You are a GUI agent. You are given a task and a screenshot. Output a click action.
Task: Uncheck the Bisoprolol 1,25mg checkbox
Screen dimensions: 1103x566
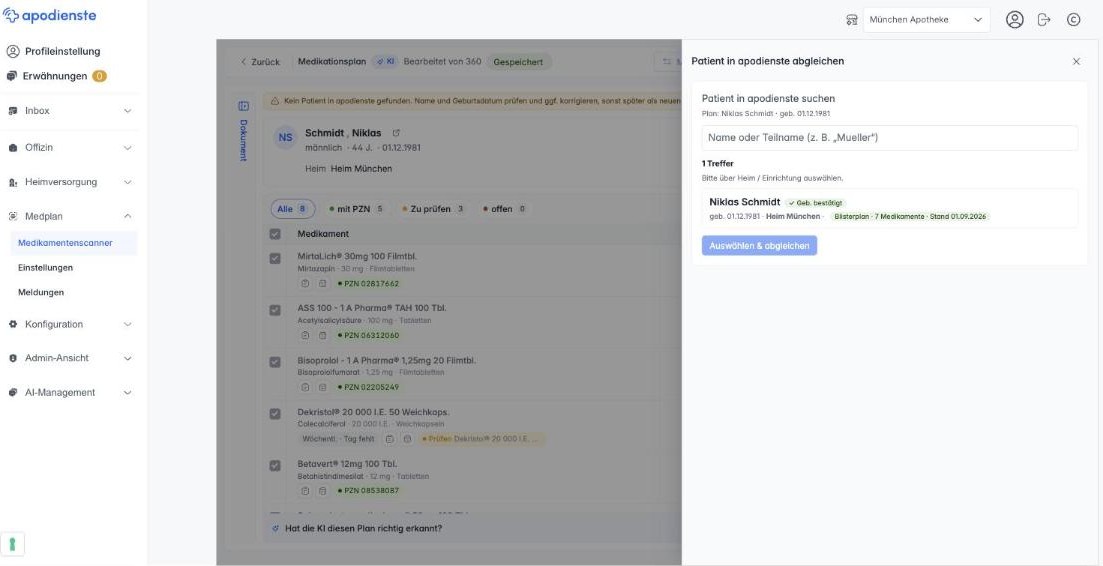coord(275,362)
